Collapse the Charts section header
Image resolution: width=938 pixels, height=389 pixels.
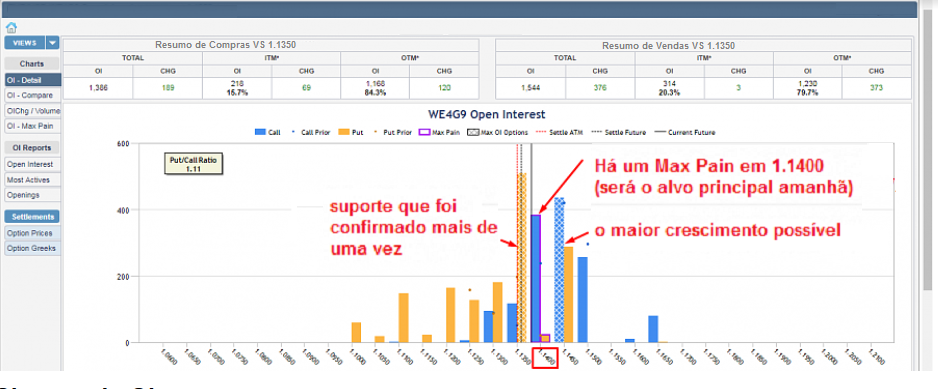[32, 63]
